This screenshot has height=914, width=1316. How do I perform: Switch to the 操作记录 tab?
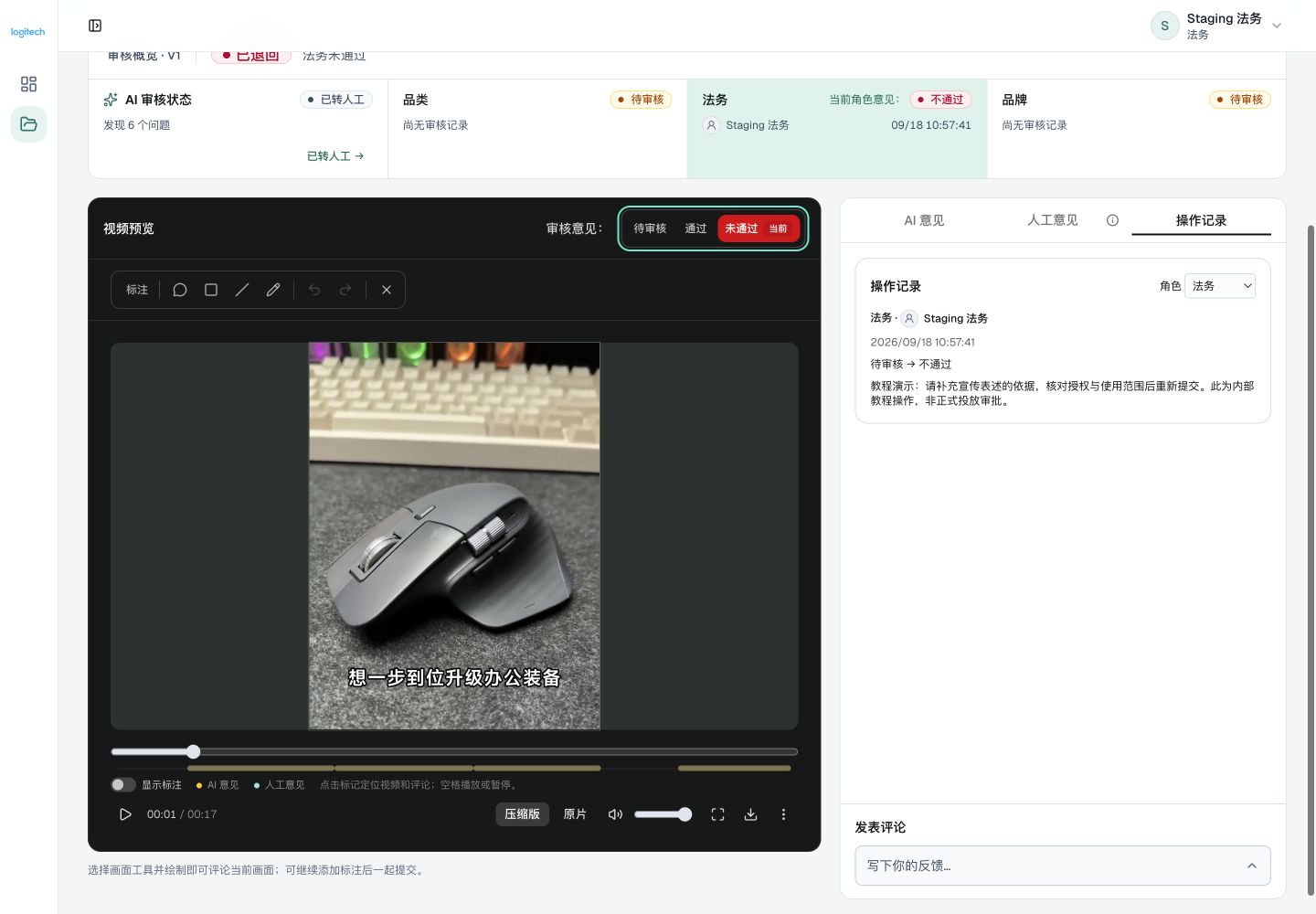point(1201,220)
